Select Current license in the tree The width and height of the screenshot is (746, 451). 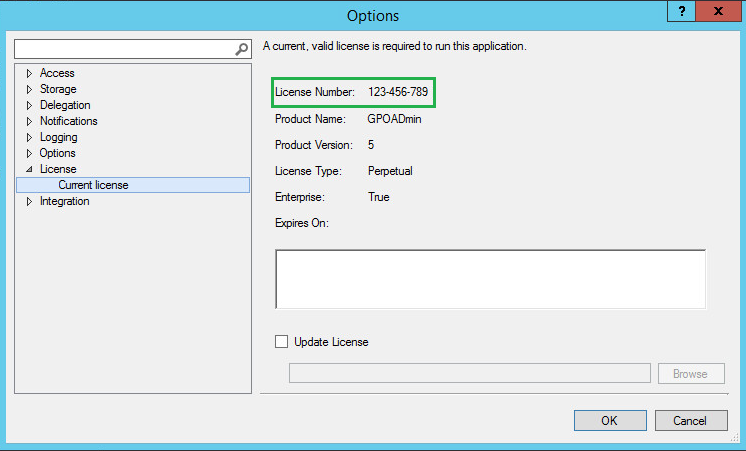point(93,185)
